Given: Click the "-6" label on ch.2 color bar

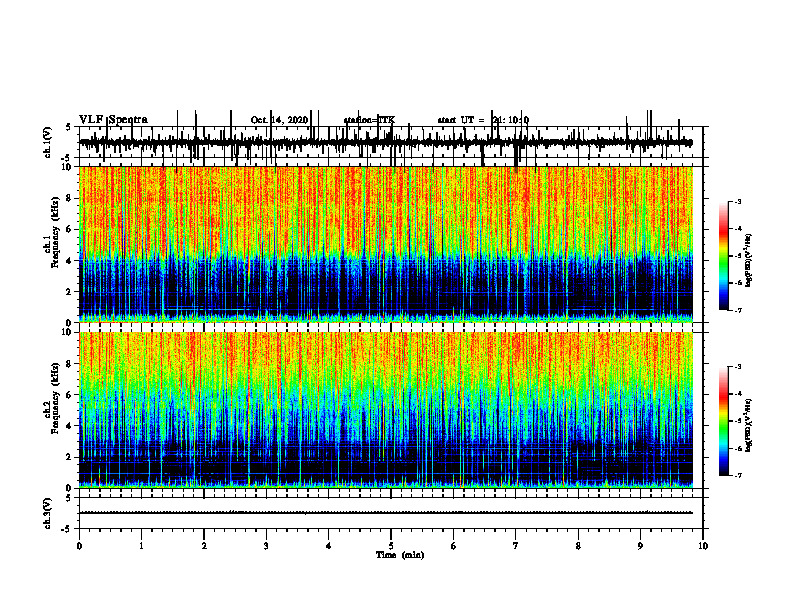Looking at the screenshot, I should pyautogui.click(x=738, y=448).
